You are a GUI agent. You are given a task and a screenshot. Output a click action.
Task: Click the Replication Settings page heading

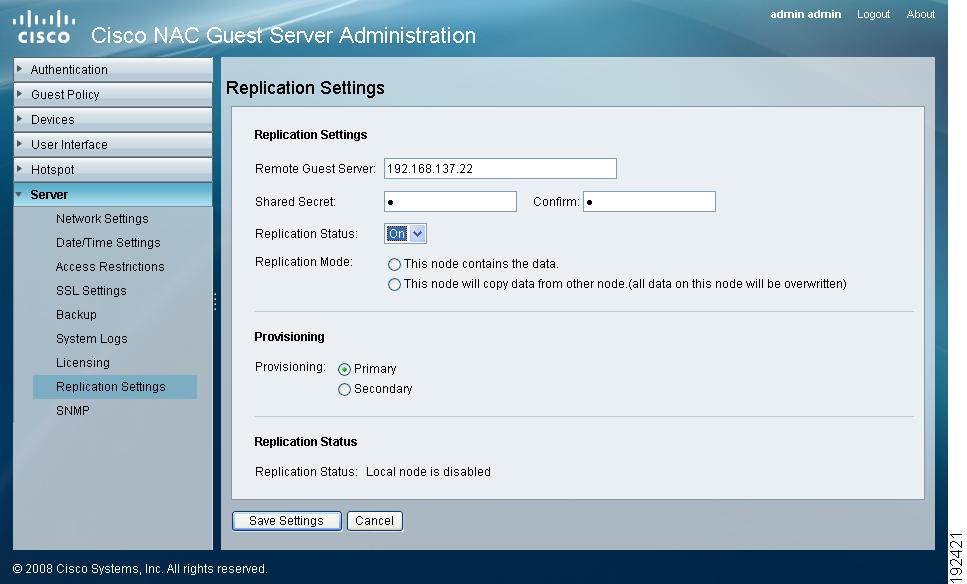click(305, 88)
